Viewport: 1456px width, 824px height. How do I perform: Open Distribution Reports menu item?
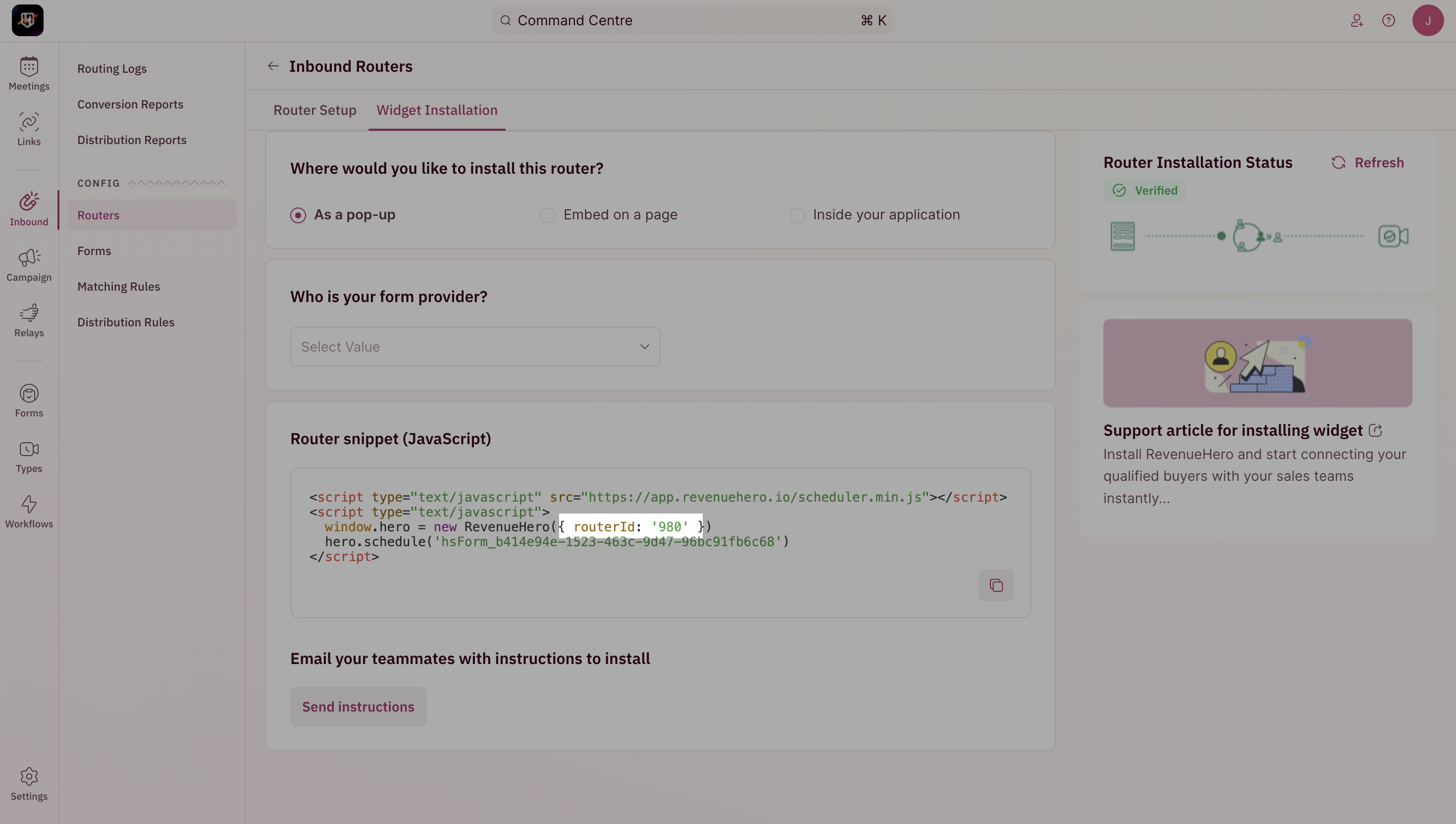pyautogui.click(x=132, y=140)
